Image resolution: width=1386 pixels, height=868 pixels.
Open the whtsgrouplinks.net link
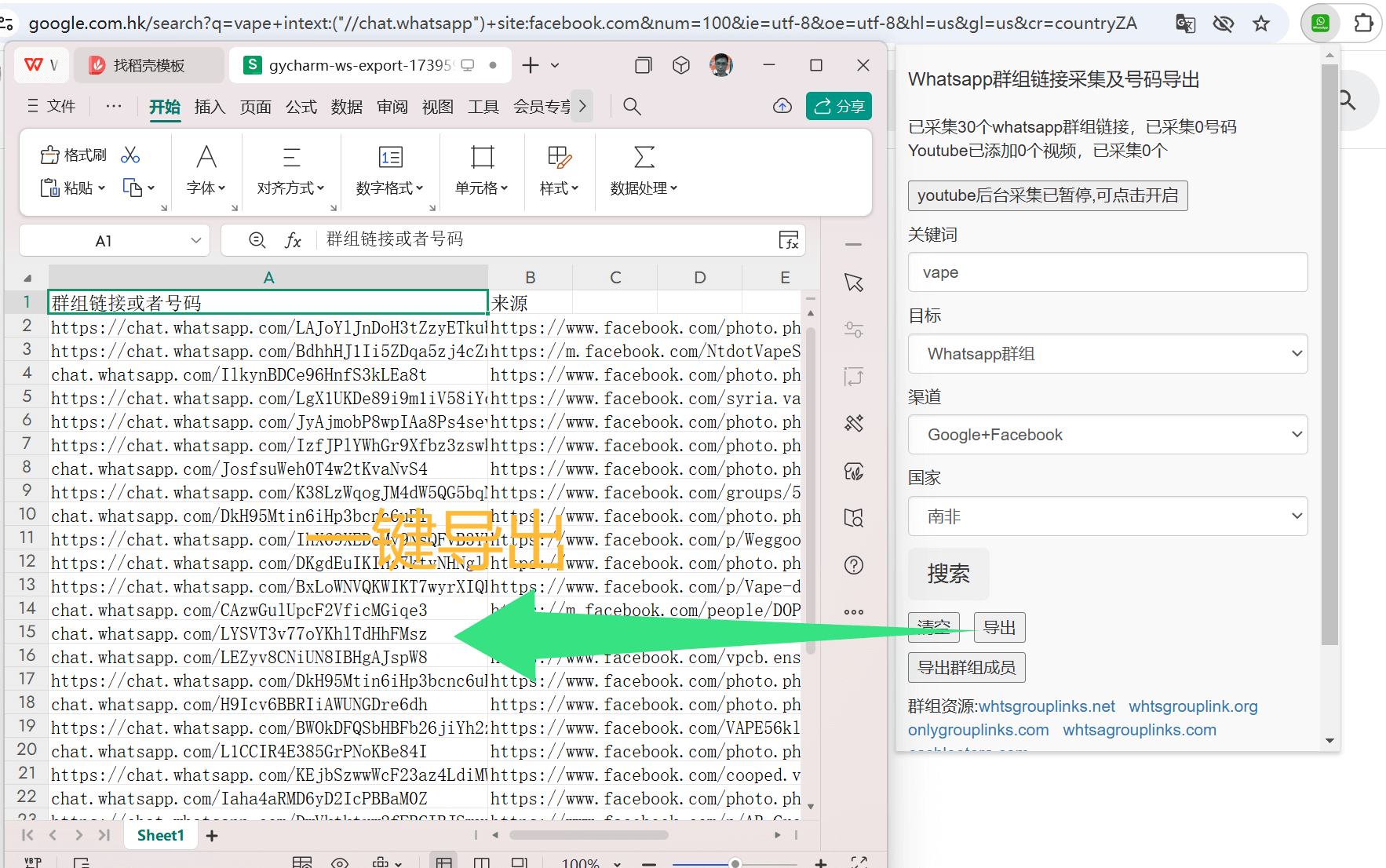[x=1047, y=706]
